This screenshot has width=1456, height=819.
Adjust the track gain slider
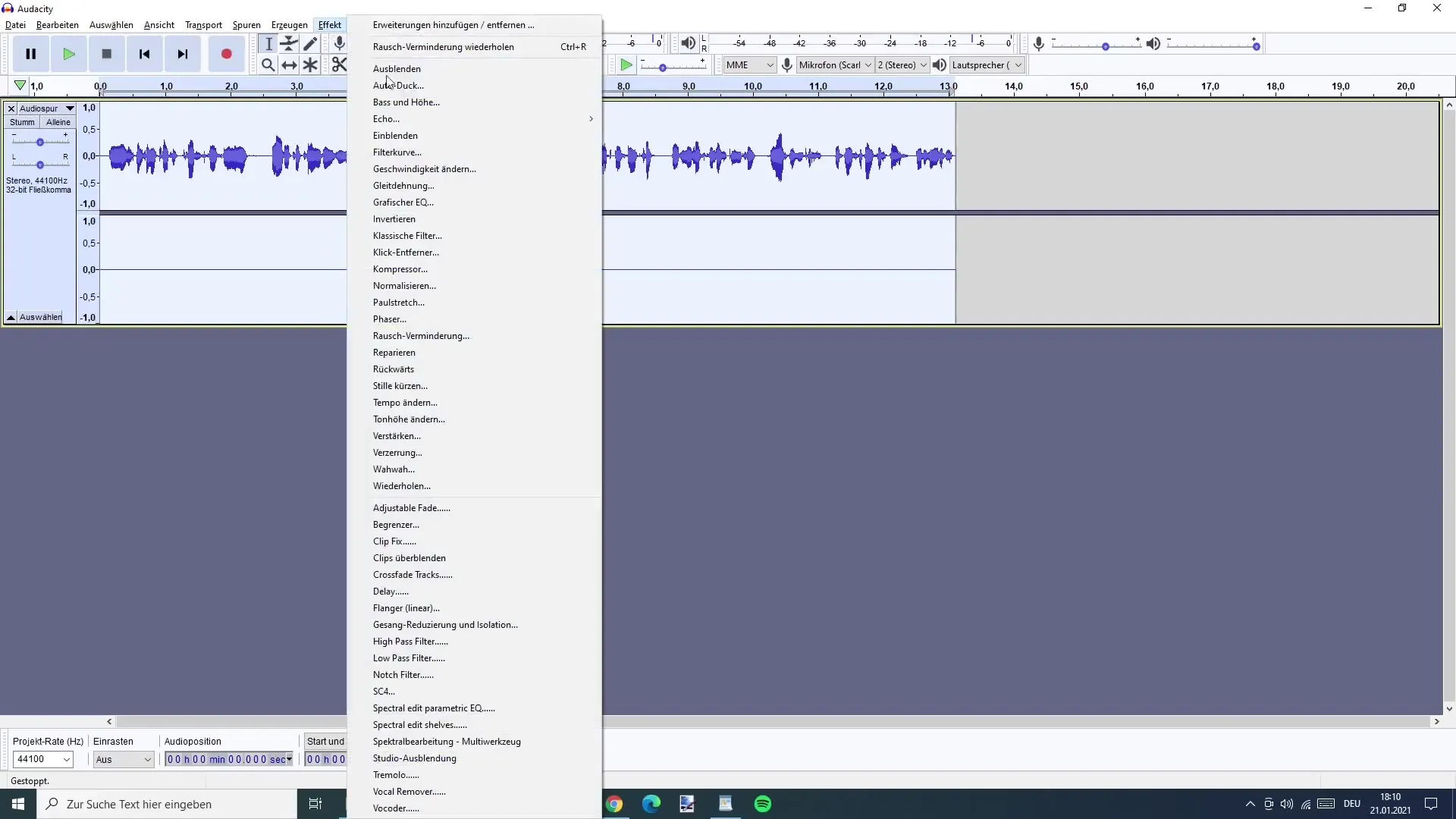(40, 142)
